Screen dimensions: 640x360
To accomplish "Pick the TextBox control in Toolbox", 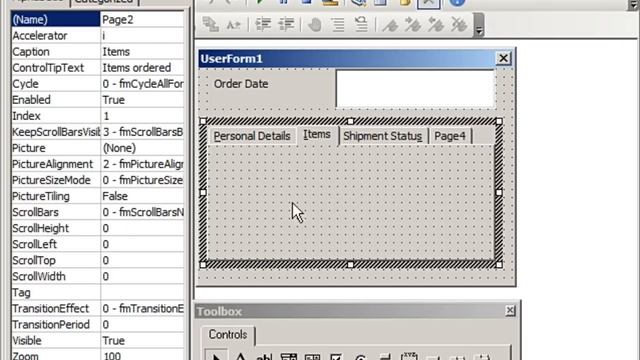I will pyautogui.click(x=264, y=356).
